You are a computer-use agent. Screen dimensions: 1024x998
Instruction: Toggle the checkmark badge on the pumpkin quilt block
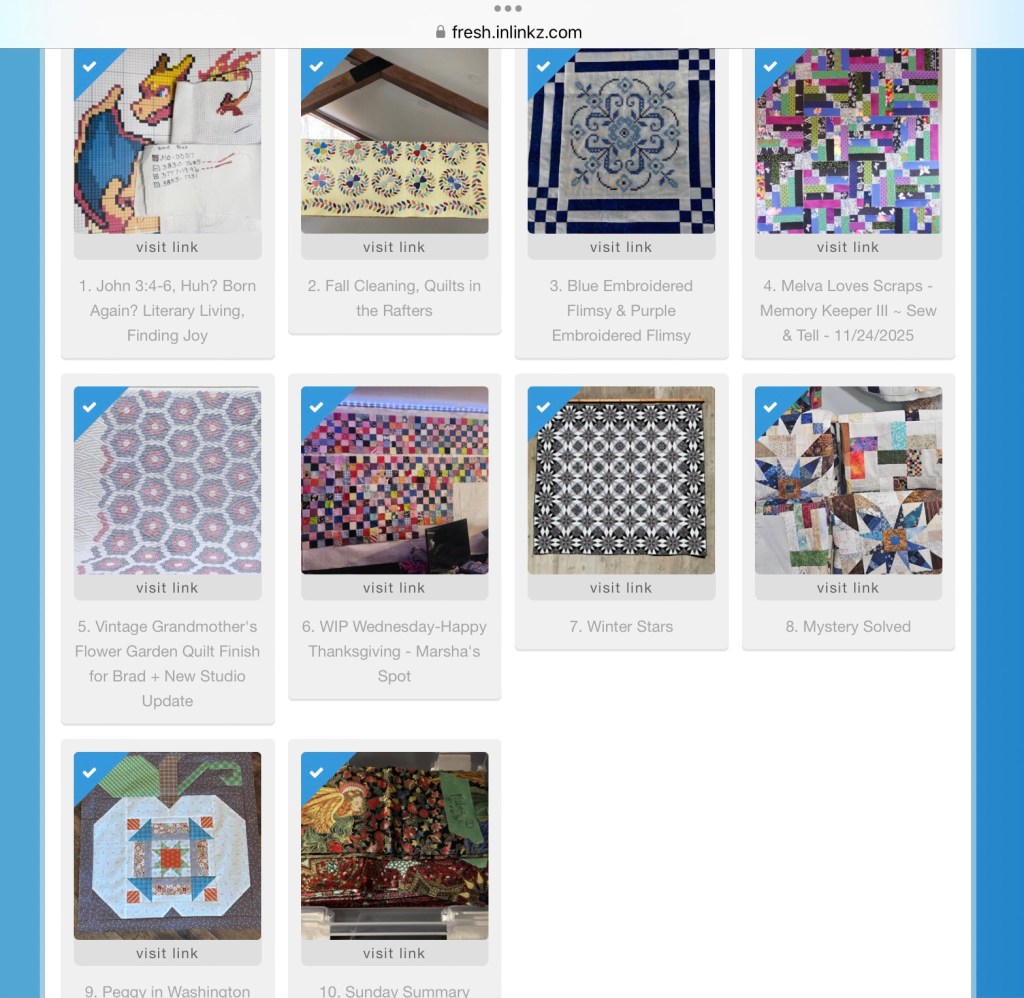click(89, 772)
